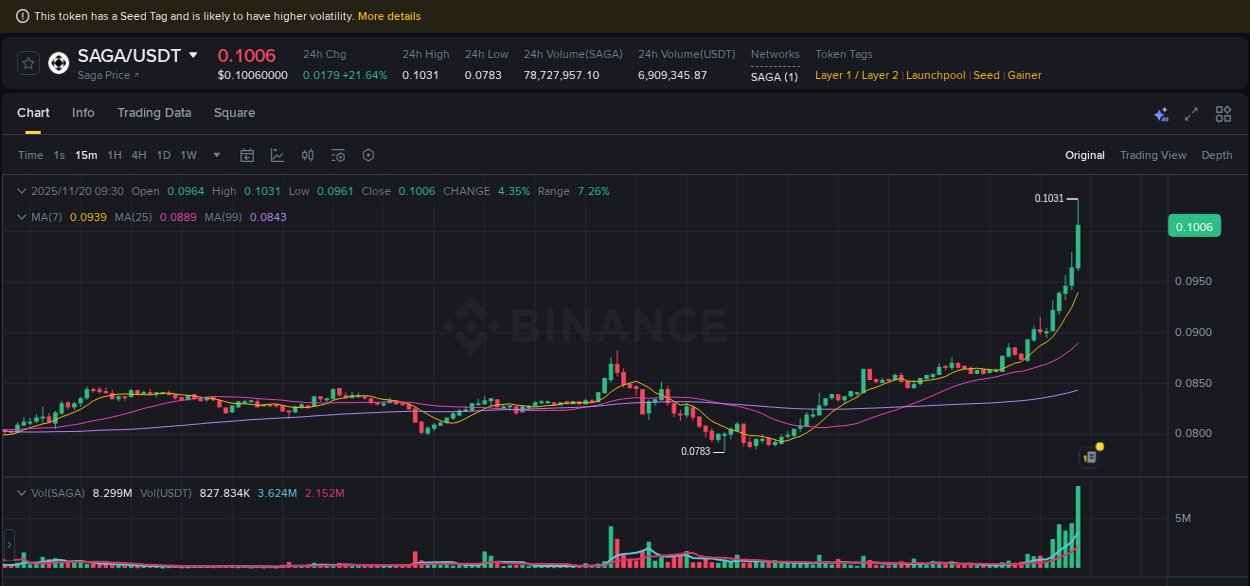This screenshot has height=586, width=1250.
Task: Select the 1D timeframe option
Action: click(x=163, y=155)
